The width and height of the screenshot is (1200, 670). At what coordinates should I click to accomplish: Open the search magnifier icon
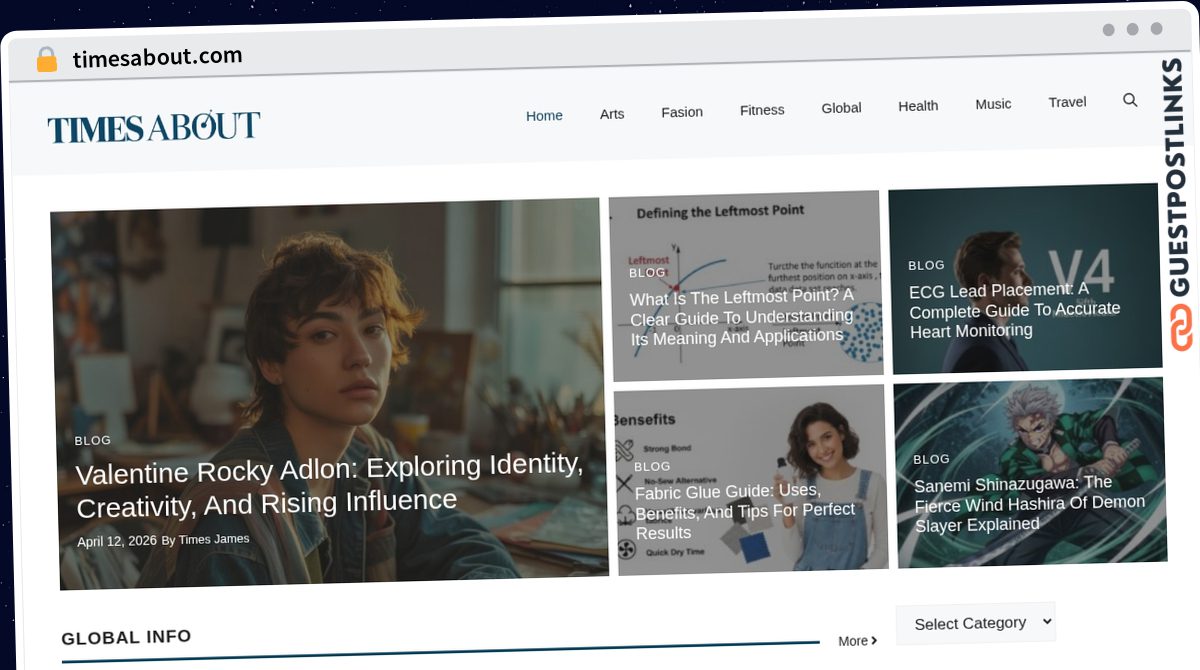point(1130,100)
